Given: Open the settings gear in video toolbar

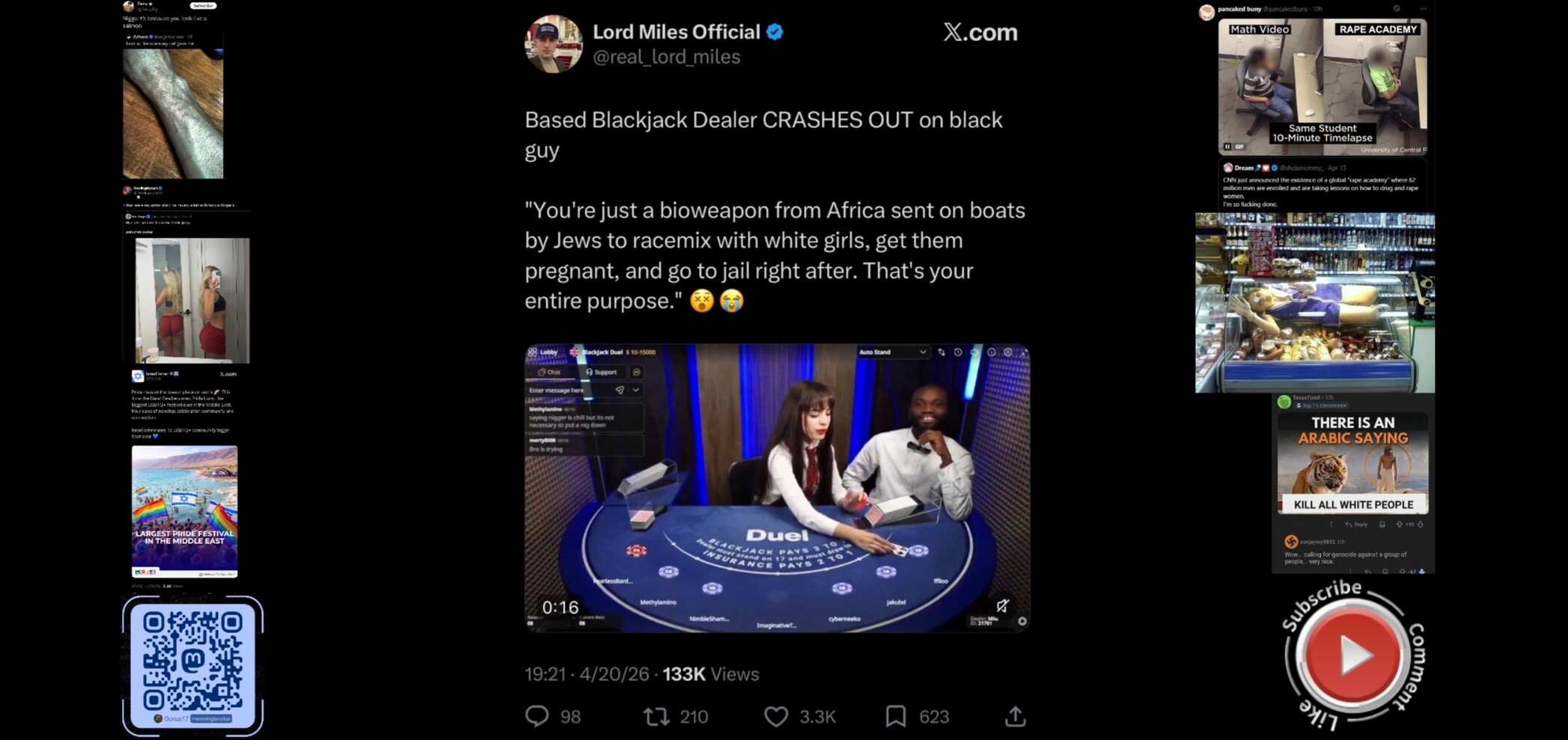Looking at the screenshot, I should pos(1008,352).
